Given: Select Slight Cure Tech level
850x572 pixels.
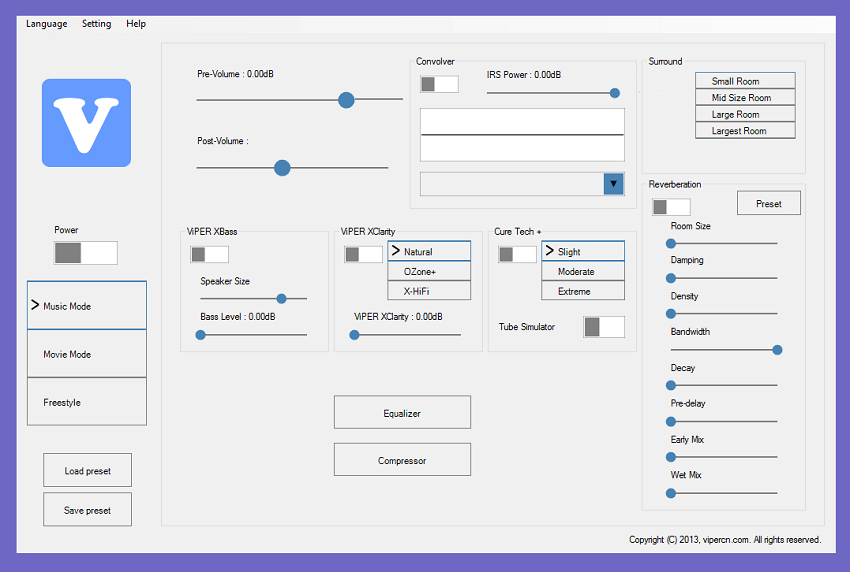Looking at the screenshot, I should 583,251.
